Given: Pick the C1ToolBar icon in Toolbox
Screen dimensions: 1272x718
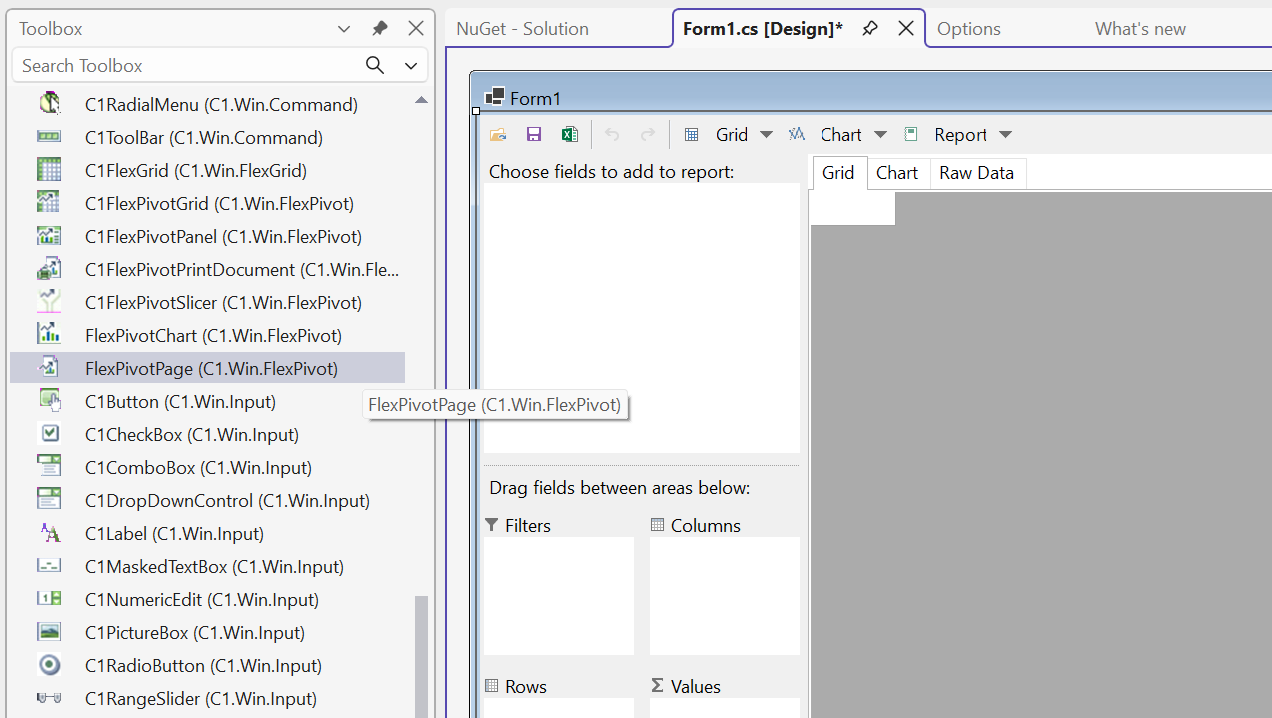Looking at the screenshot, I should (x=49, y=137).
